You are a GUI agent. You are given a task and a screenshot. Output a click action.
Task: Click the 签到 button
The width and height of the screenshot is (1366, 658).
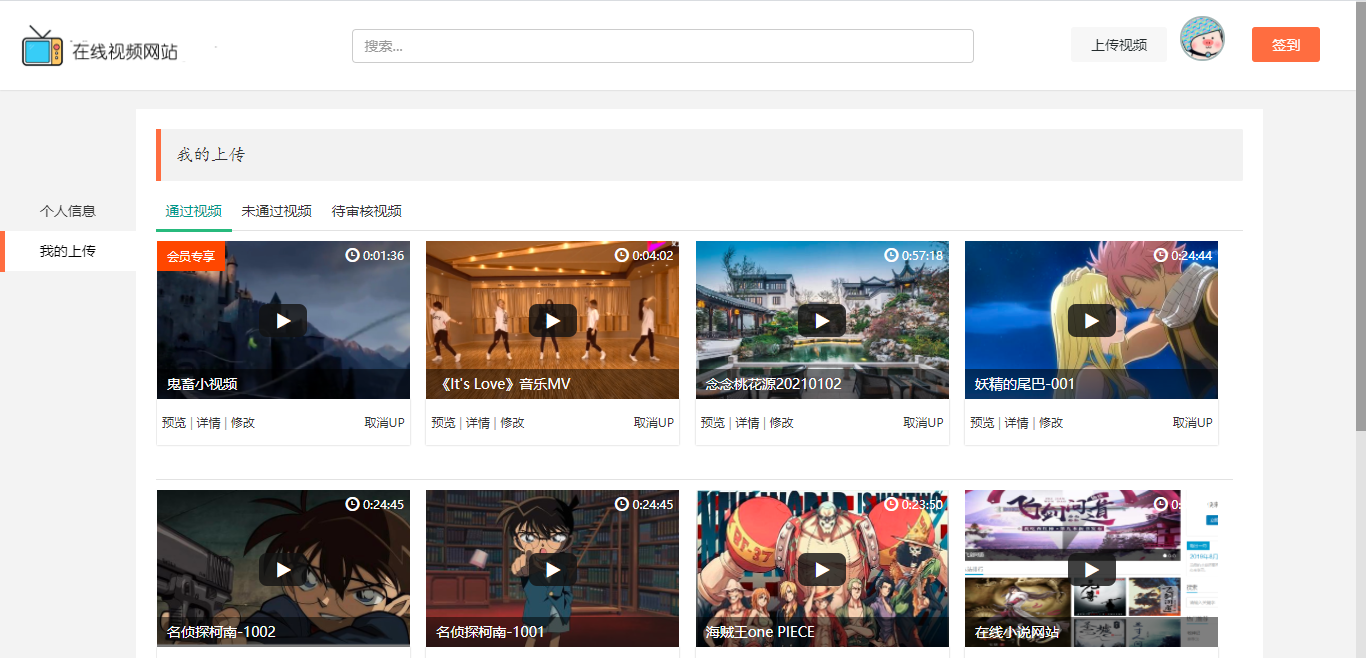1285,44
